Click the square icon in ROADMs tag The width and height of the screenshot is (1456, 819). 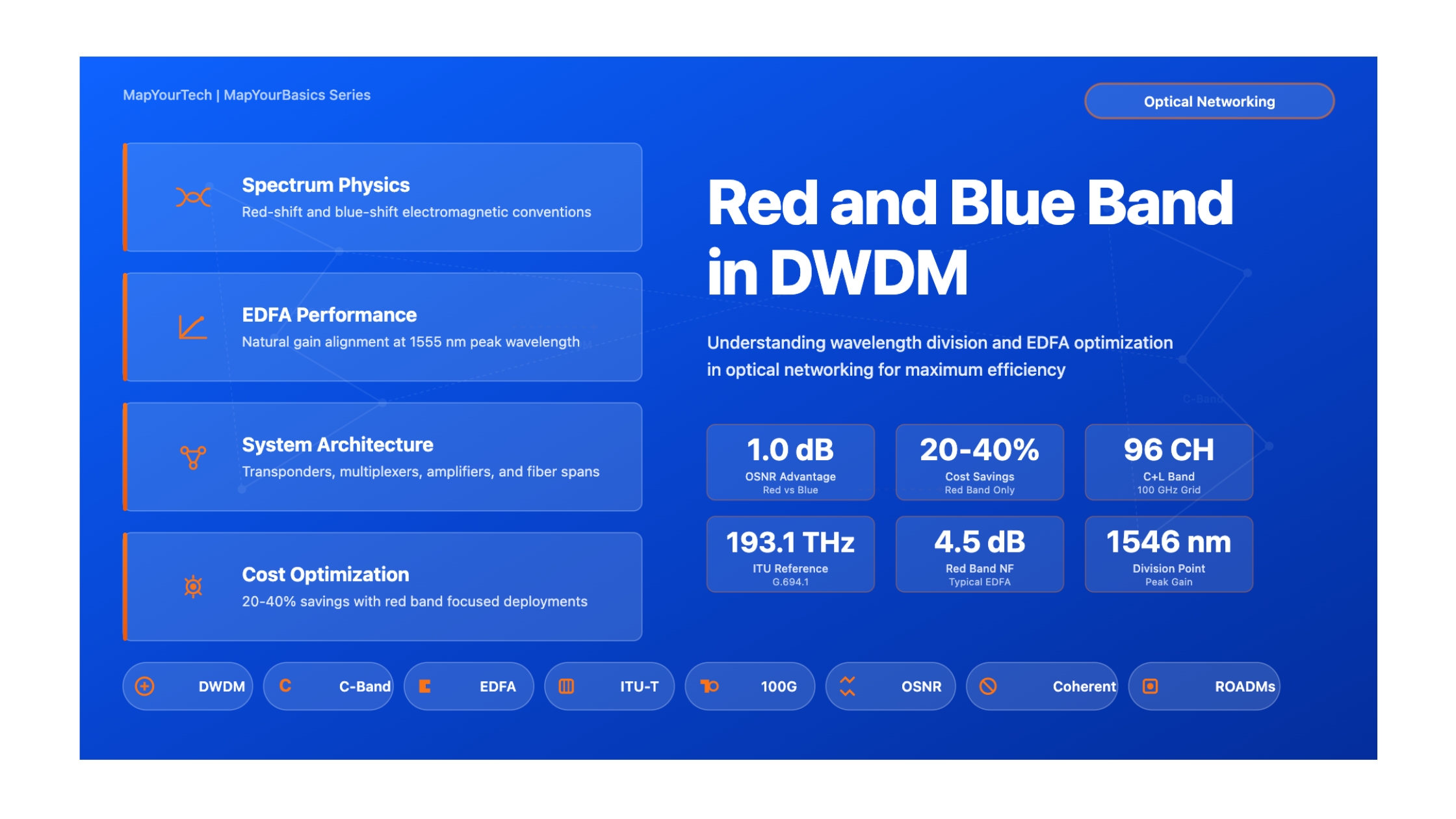pos(1150,686)
